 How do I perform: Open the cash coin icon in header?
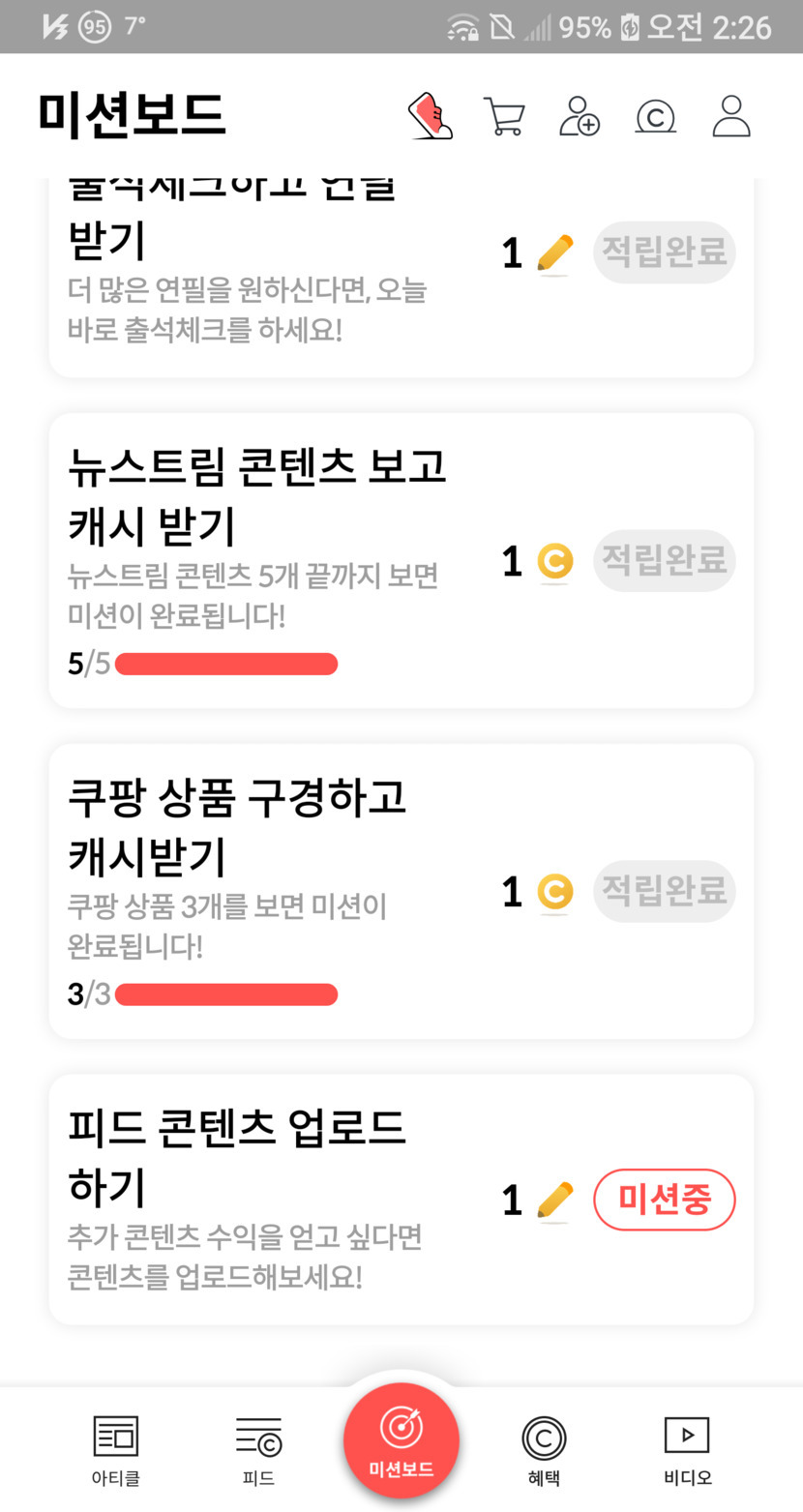(655, 117)
